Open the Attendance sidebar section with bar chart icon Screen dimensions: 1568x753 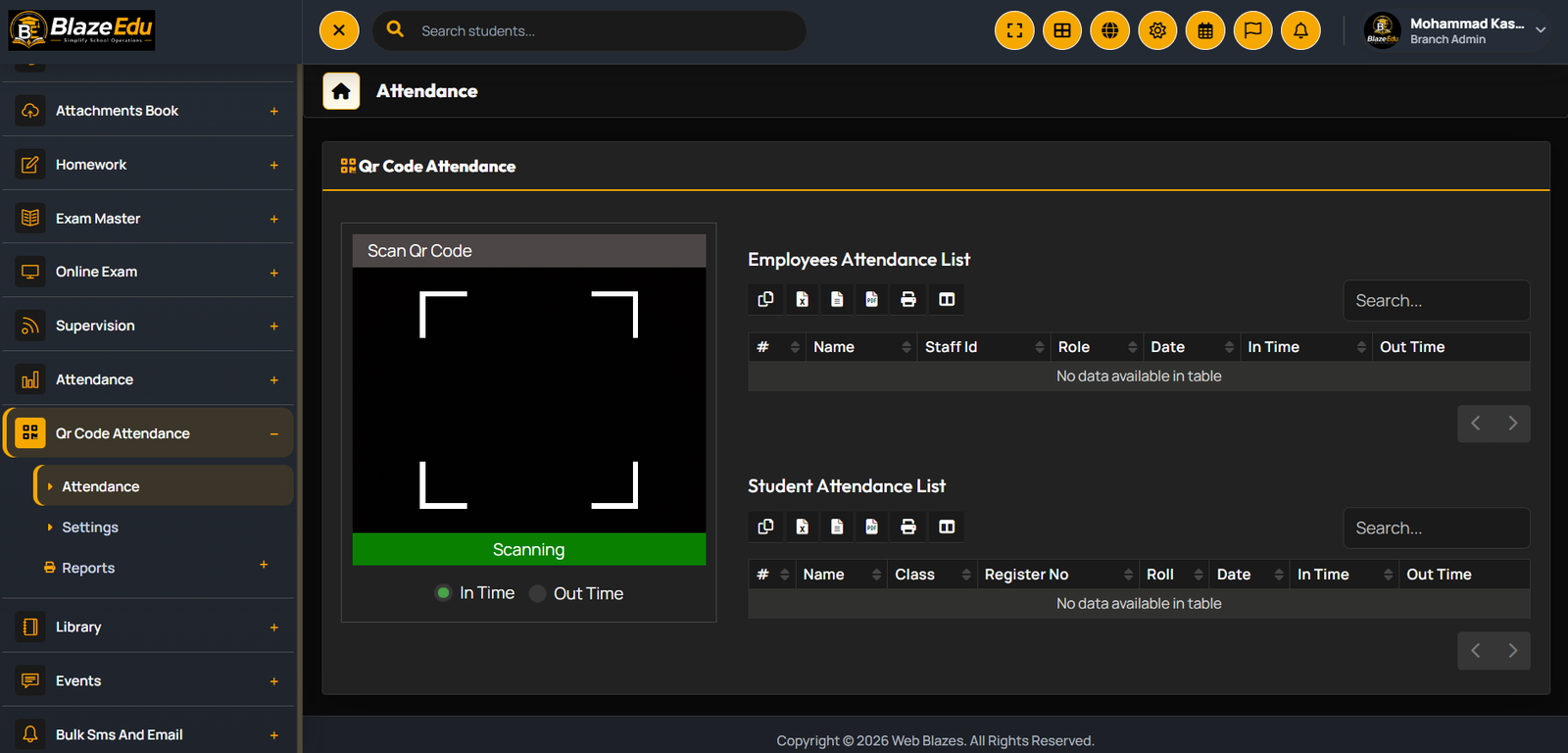(x=147, y=379)
